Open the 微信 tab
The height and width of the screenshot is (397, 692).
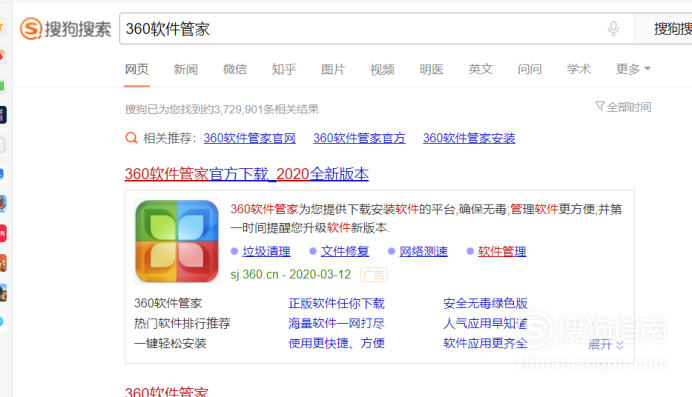235,69
